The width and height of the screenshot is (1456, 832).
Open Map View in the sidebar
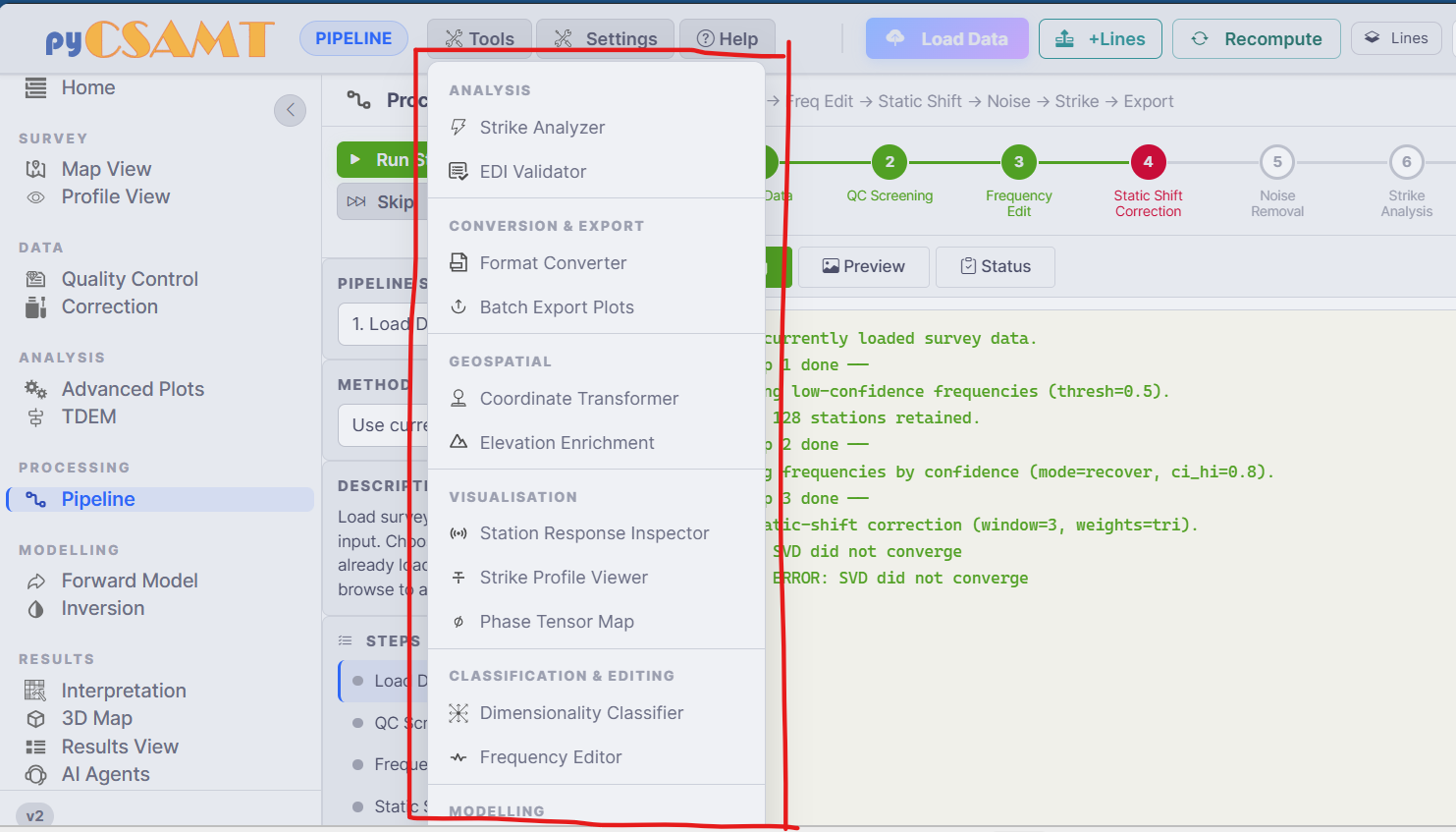(x=106, y=169)
